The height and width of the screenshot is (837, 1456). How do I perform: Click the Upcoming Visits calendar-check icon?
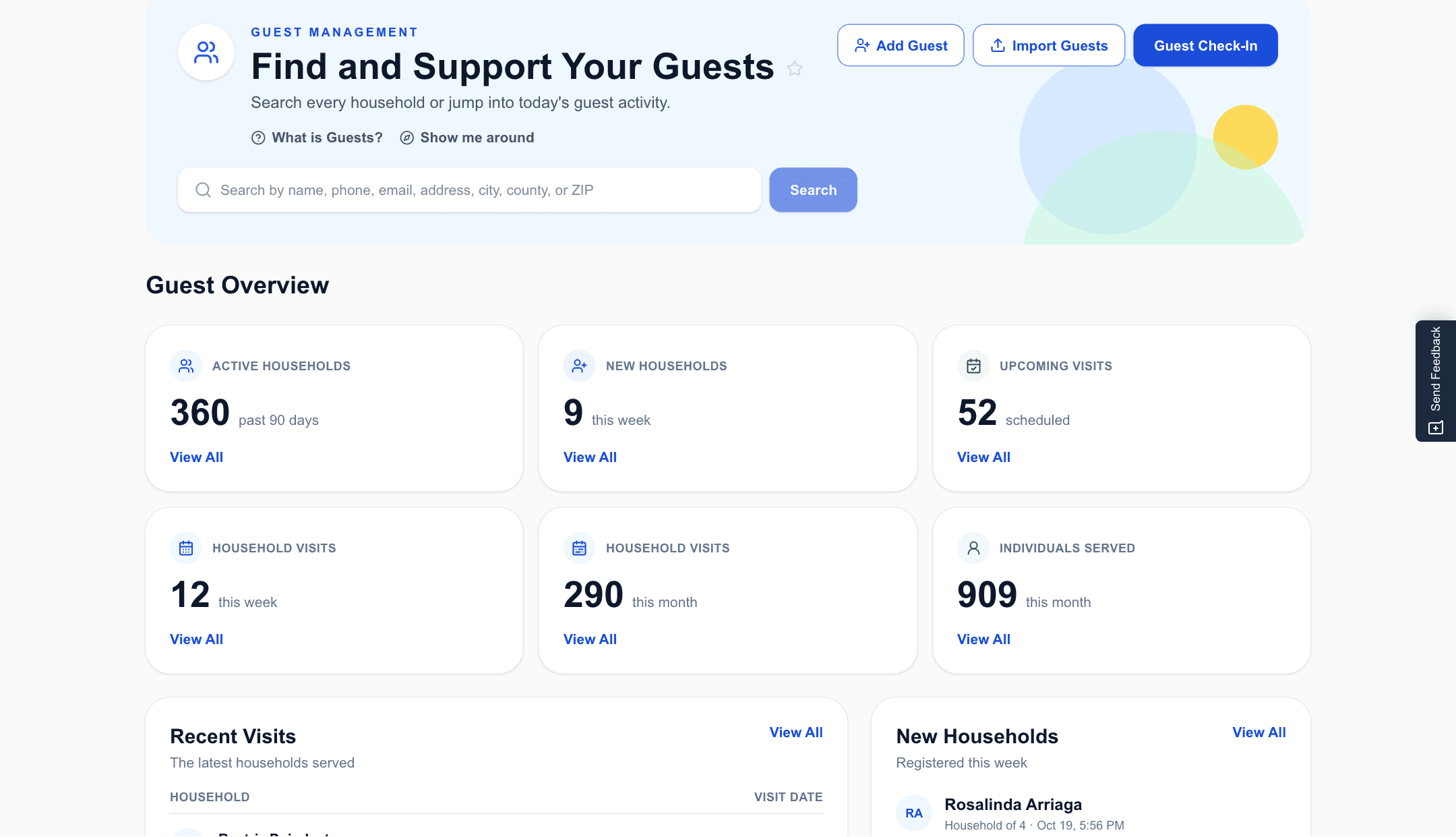973,366
